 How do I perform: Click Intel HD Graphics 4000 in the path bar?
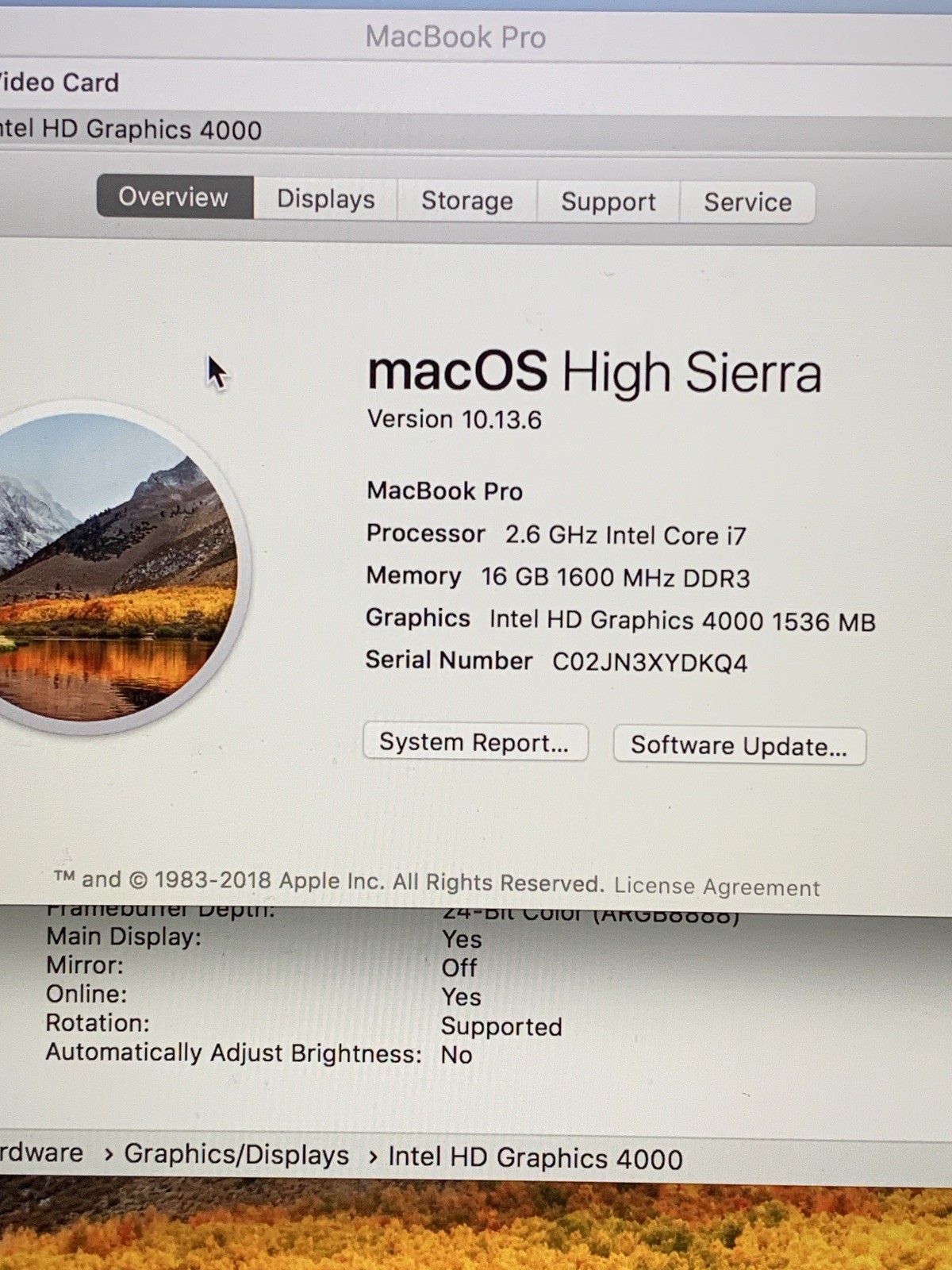535,1158
